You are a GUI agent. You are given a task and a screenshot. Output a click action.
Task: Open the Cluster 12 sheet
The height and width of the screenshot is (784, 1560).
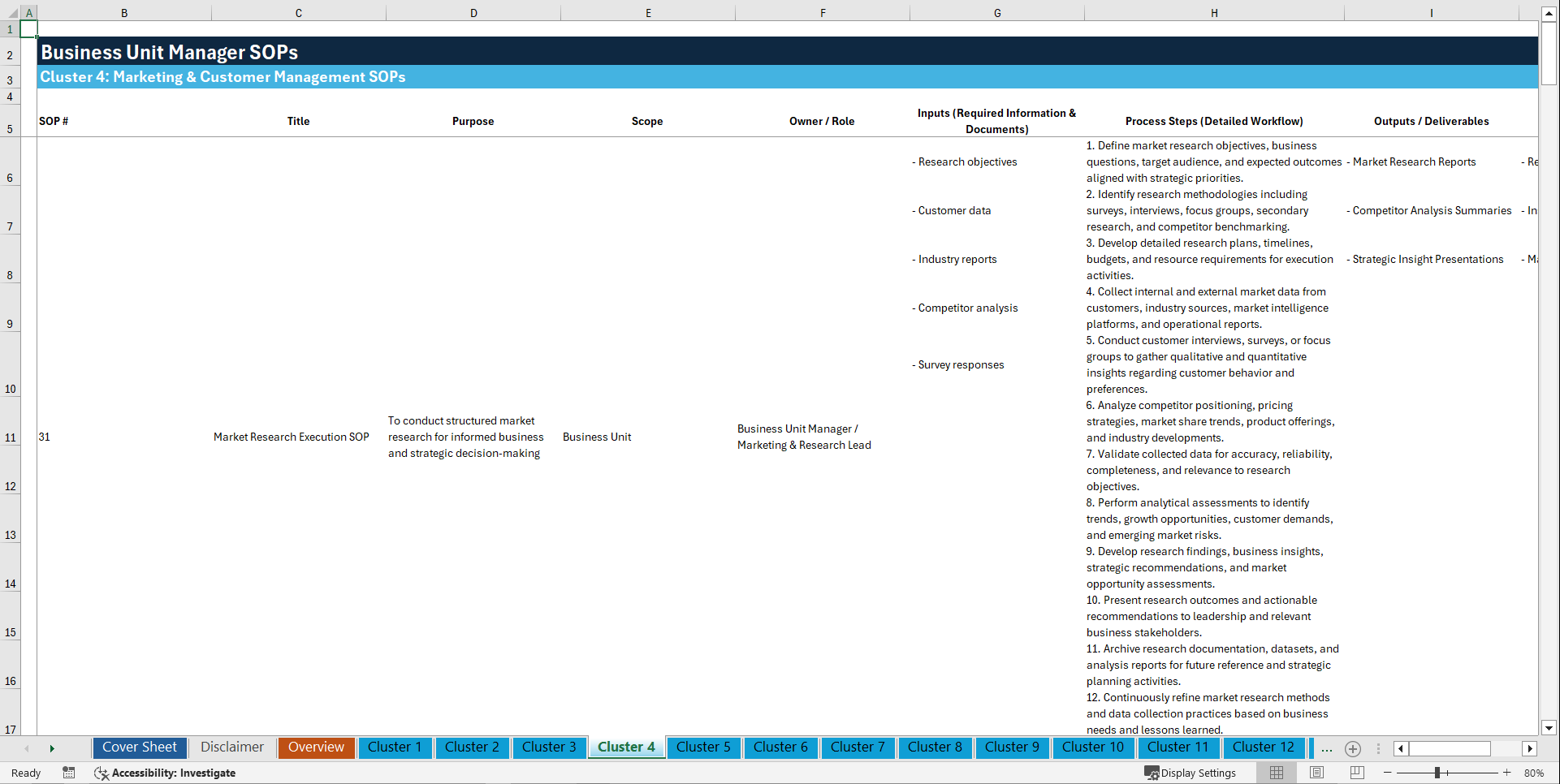(1263, 747)
